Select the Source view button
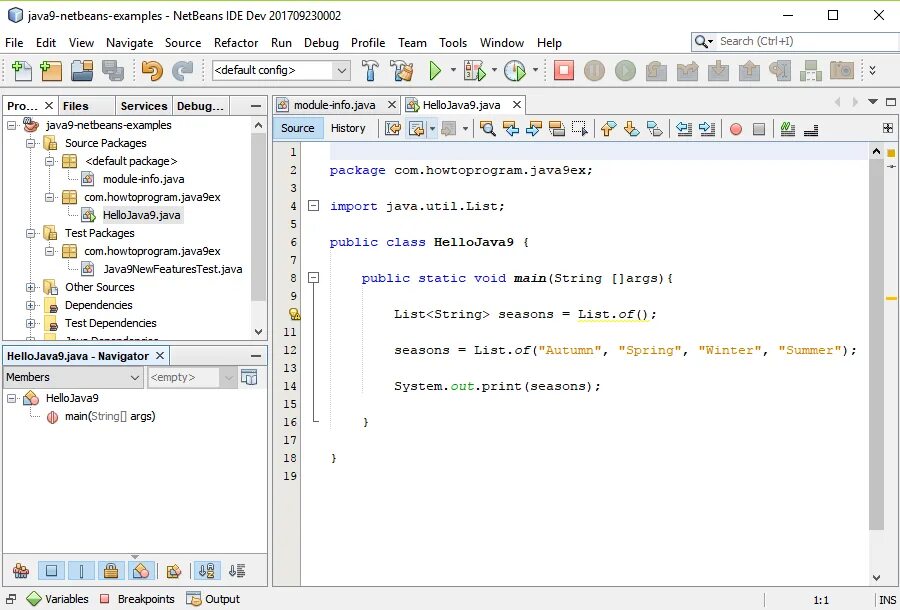900x610 pixels. click(x=297, y=129)
